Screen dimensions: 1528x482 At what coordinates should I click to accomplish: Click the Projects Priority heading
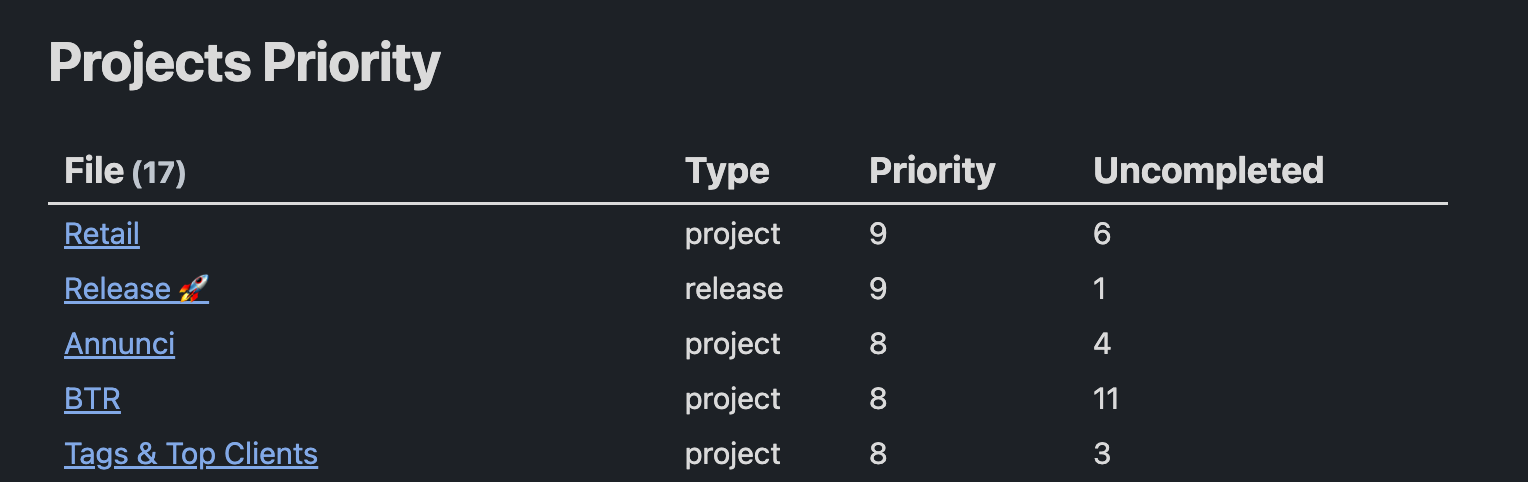pos(244,63)
